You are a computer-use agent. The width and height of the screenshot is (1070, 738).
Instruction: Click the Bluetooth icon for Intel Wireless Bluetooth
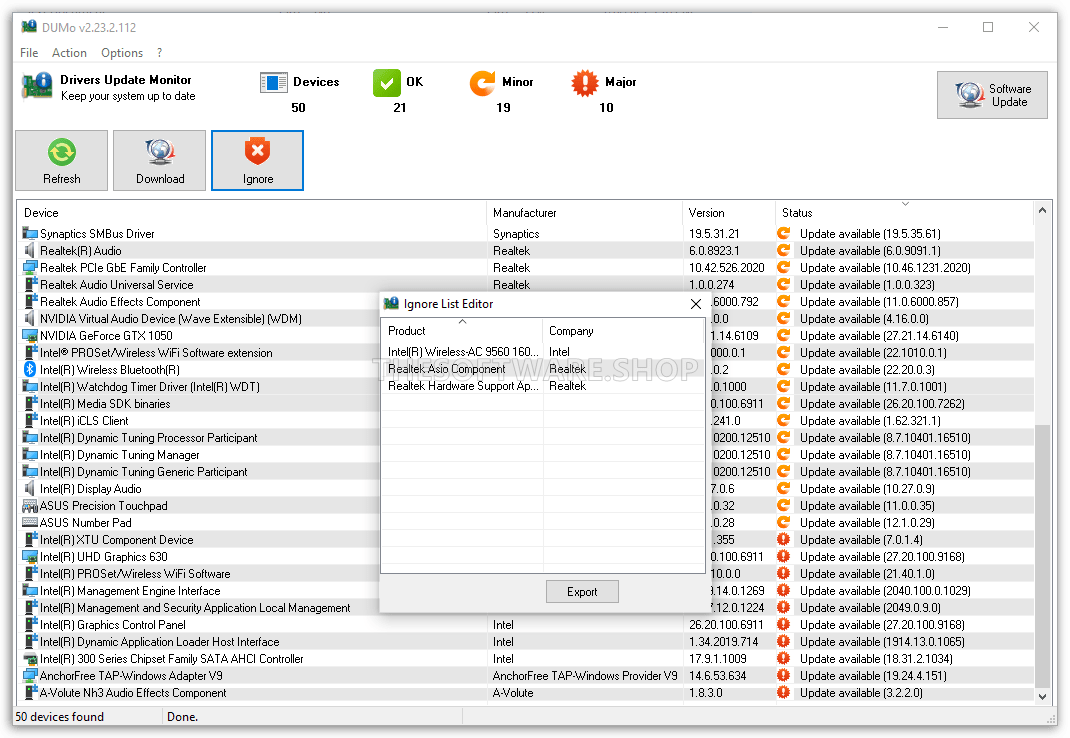pyautogui.click(x=30, y=369)
